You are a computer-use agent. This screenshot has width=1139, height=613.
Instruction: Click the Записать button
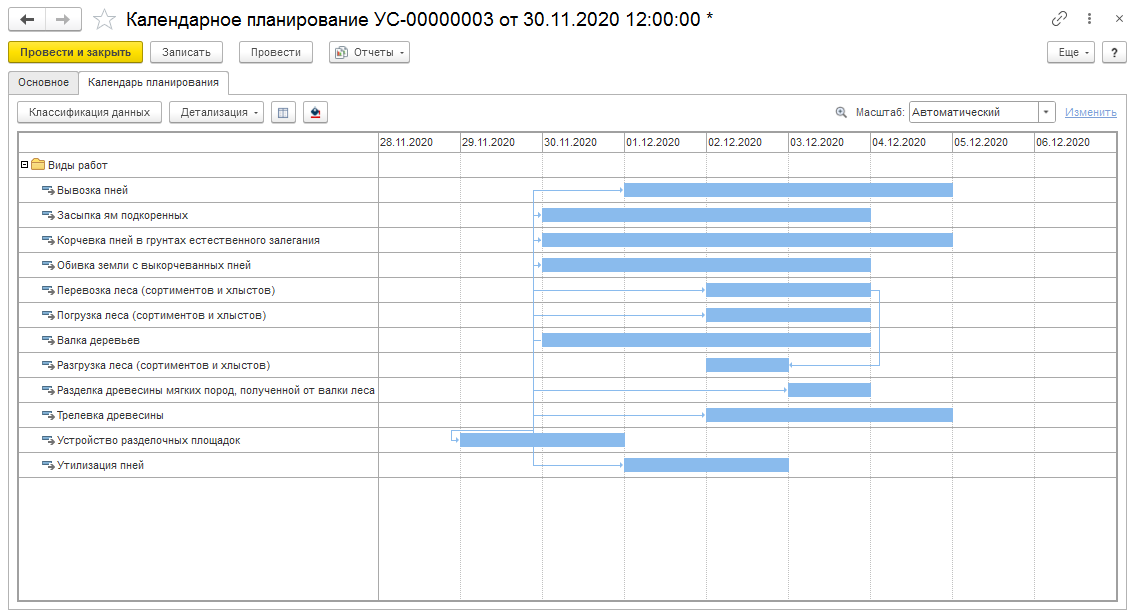pyautogui.click(x=186, y=52)
